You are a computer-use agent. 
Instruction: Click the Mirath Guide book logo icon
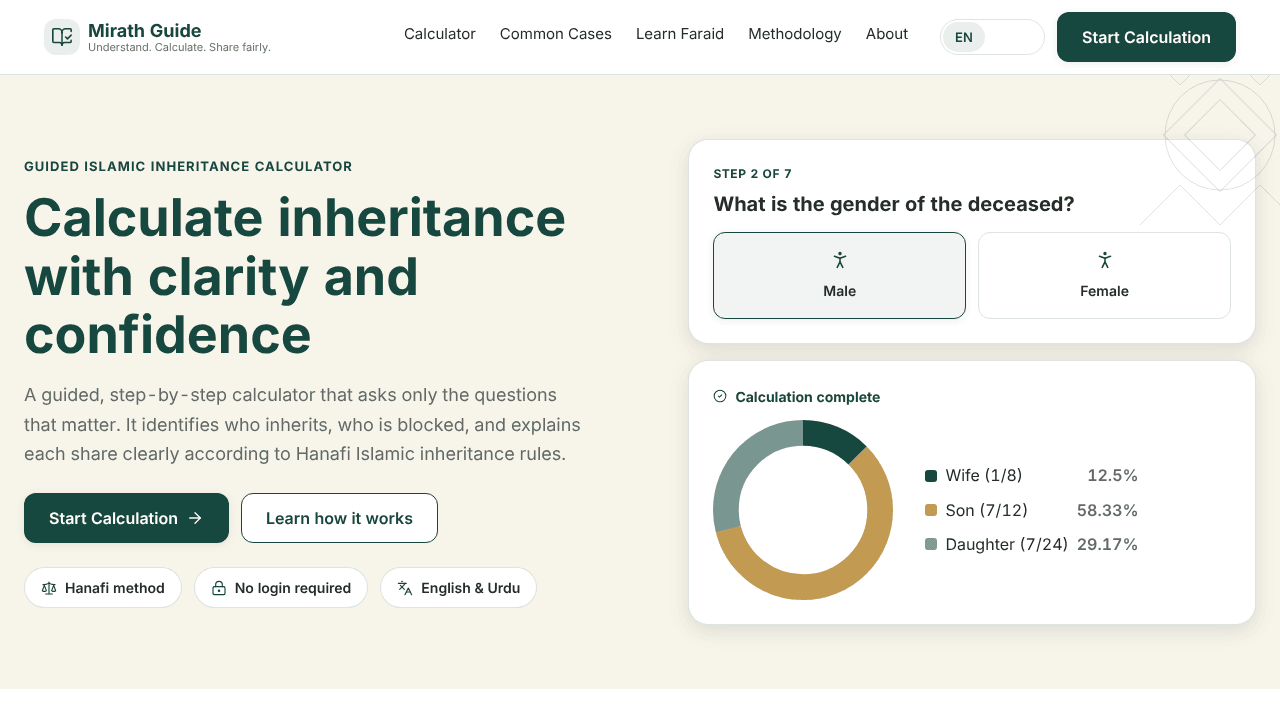(x=62, y=37)
